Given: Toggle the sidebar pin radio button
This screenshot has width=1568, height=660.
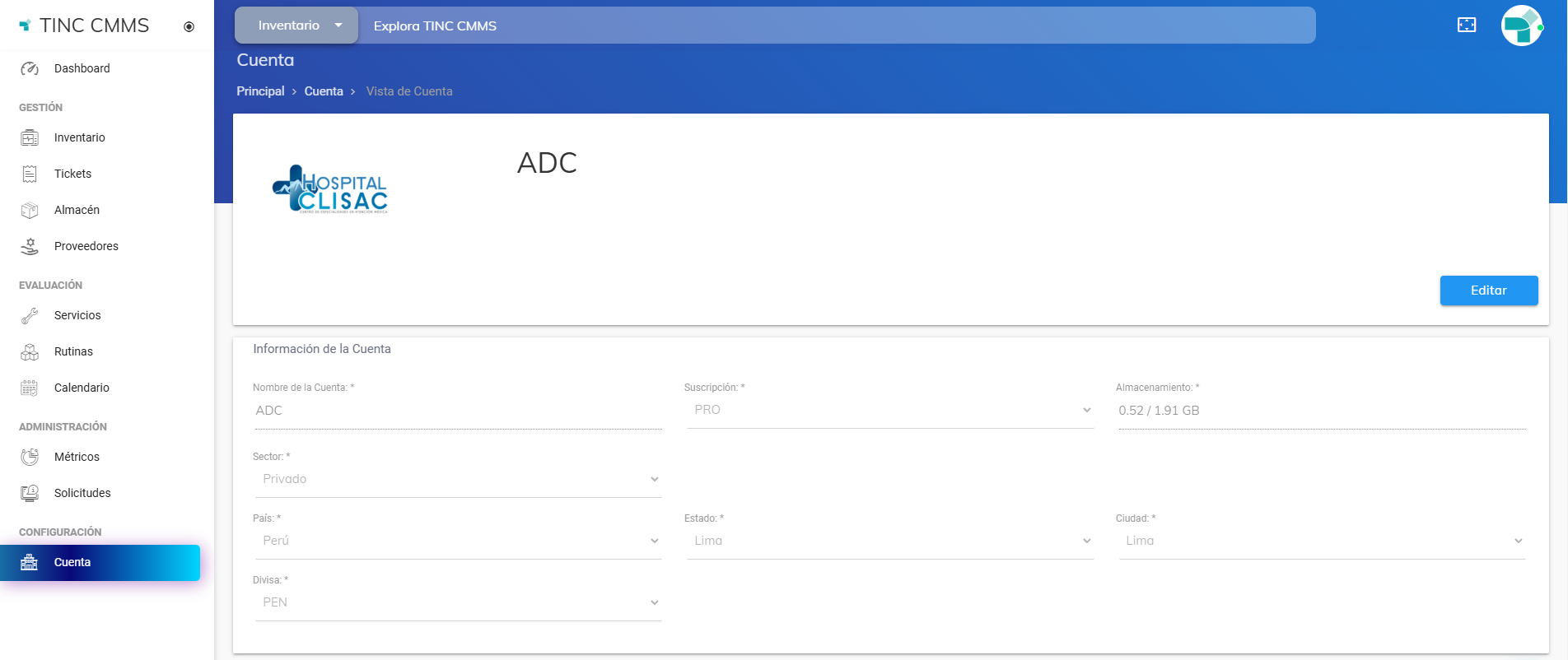Looking at the screenshot, I should (x=189, y=26).
